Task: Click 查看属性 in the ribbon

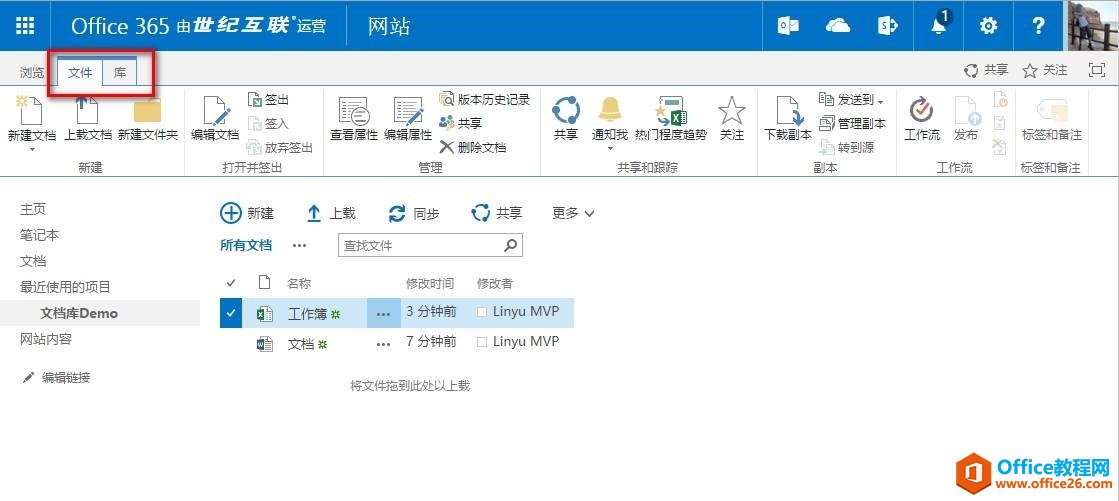Action: (354, 118)
